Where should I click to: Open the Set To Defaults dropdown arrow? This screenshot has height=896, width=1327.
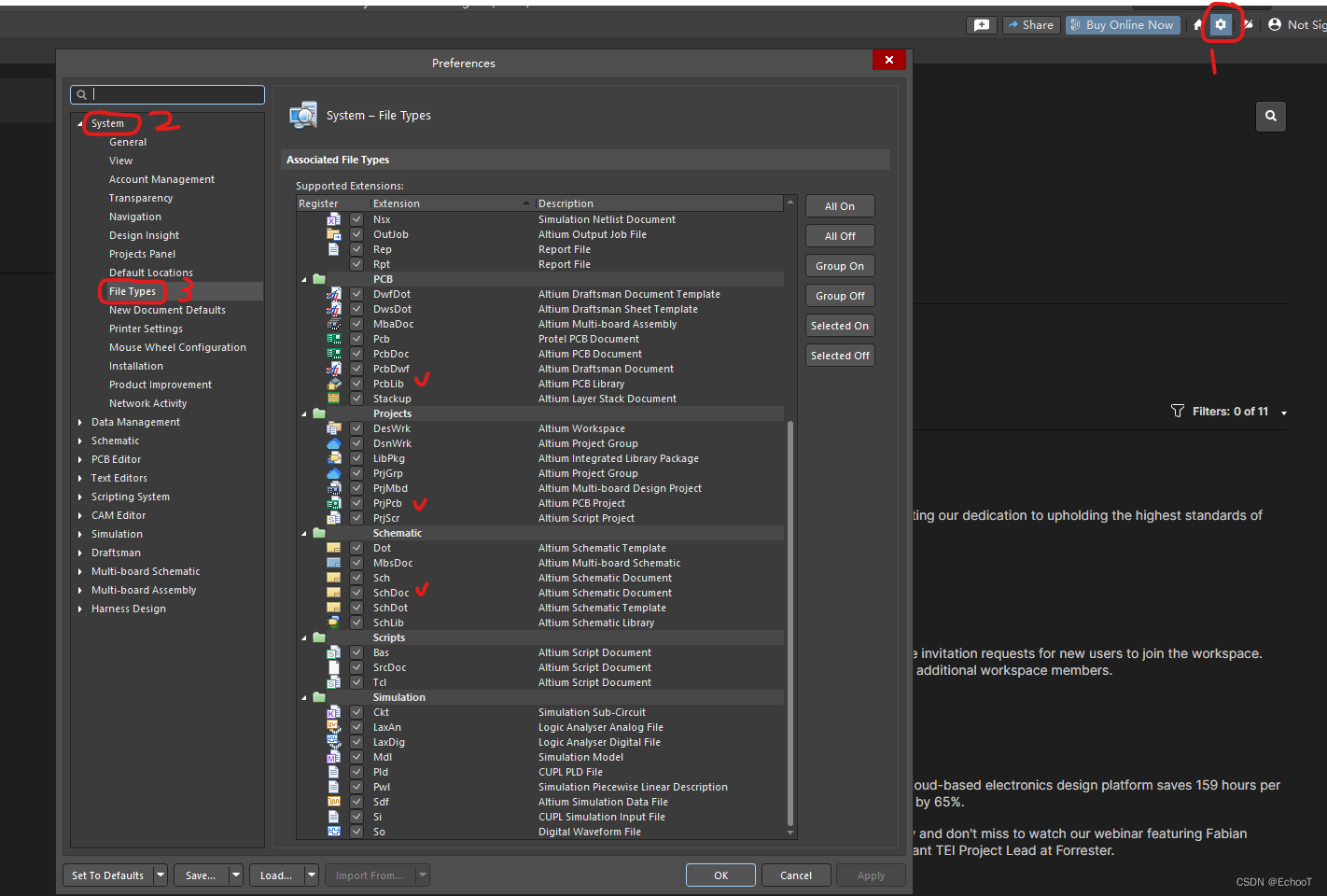(161, 875)
